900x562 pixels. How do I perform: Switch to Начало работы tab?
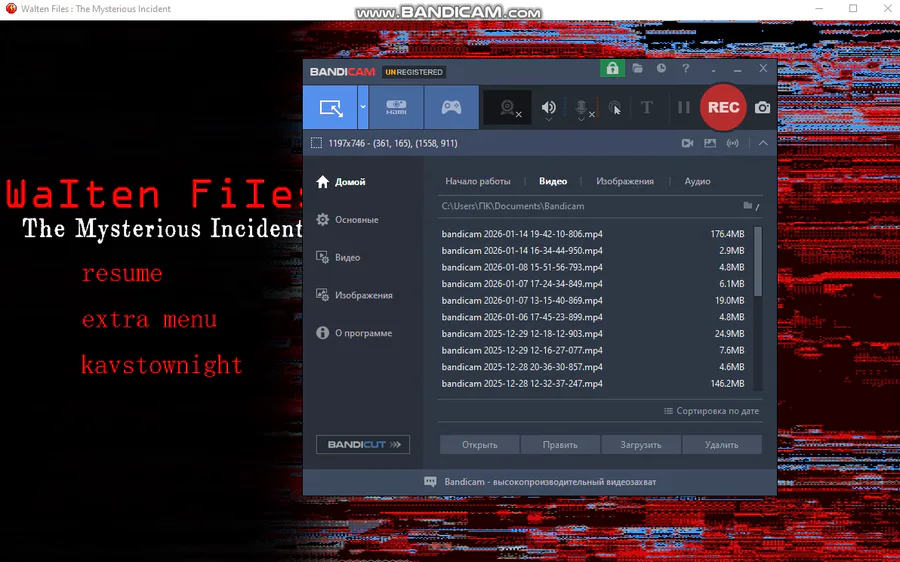[x=478, y=181]
